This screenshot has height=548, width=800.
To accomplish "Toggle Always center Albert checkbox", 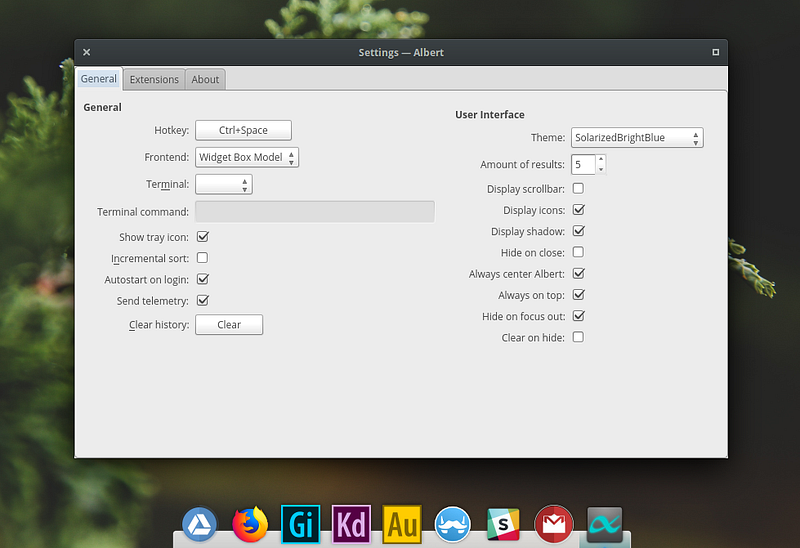I will point(579,273).
